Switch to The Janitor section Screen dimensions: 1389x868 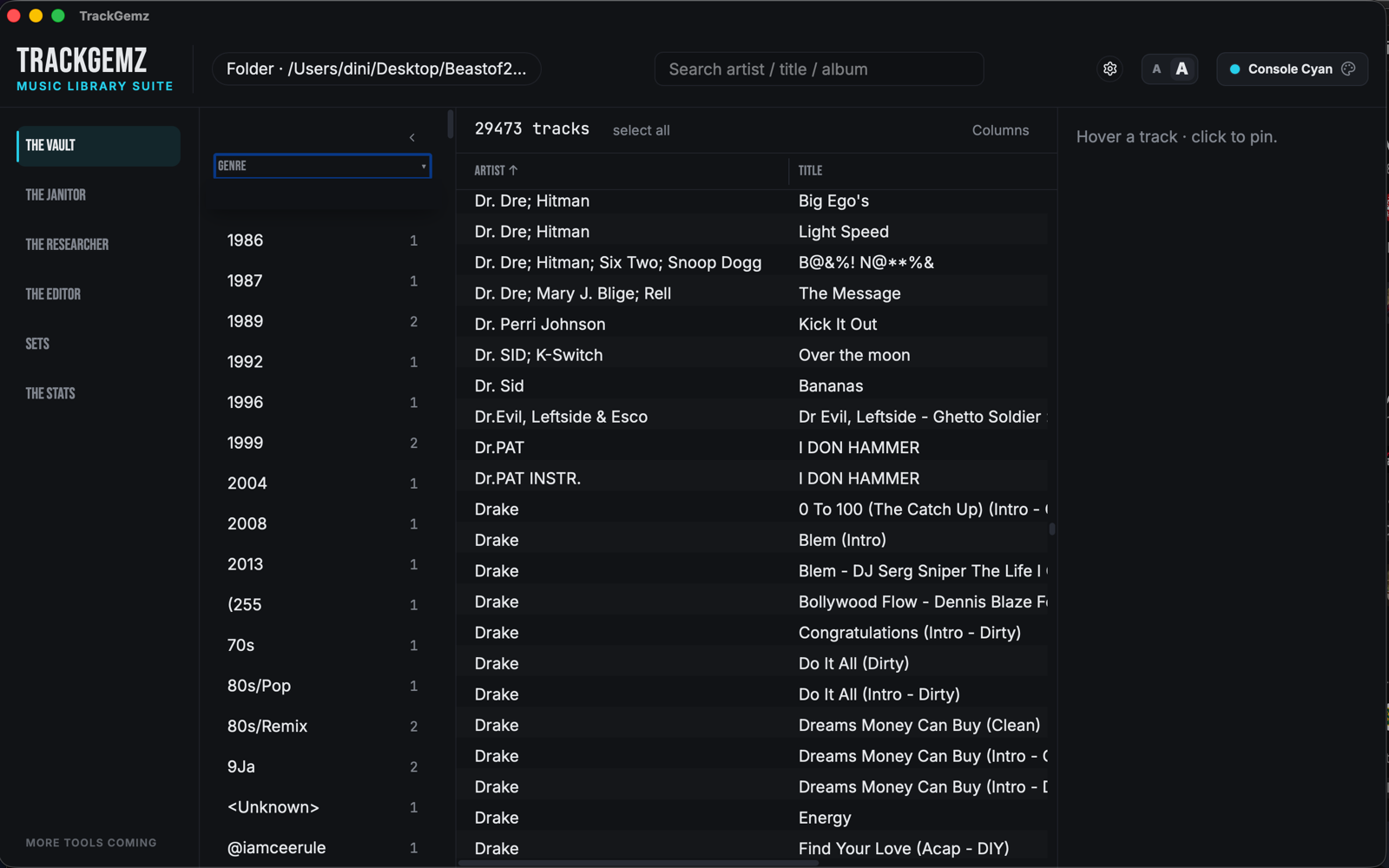[98, 194]
